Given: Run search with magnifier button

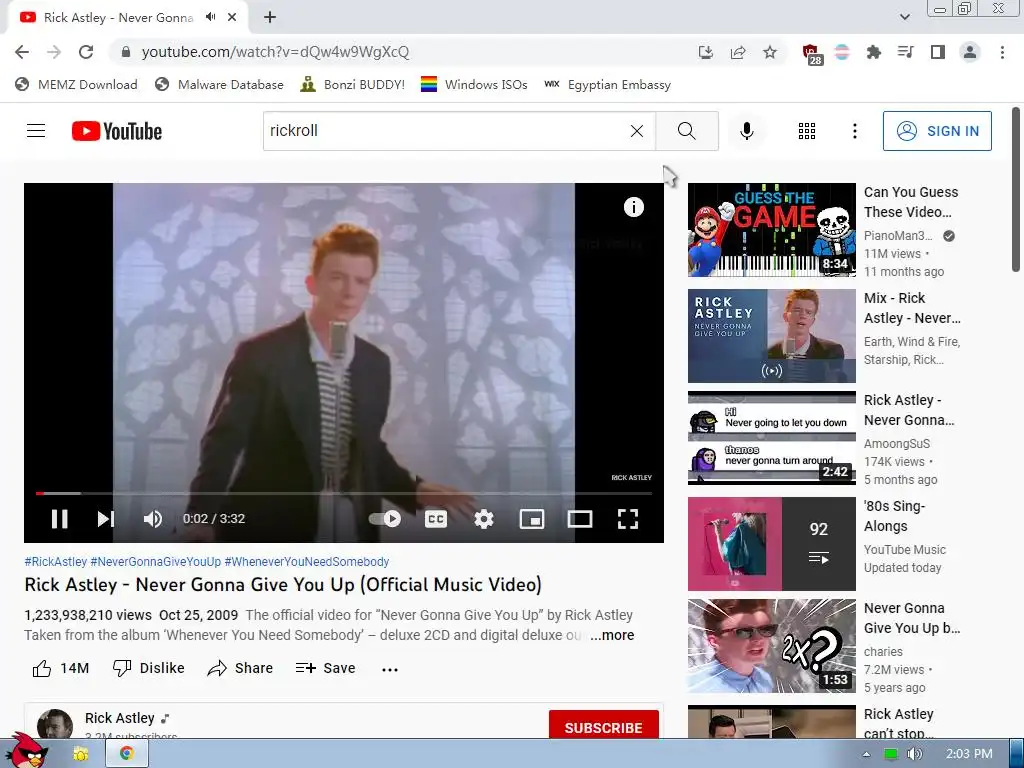Looking at the screenshot, I should [687, 131].
